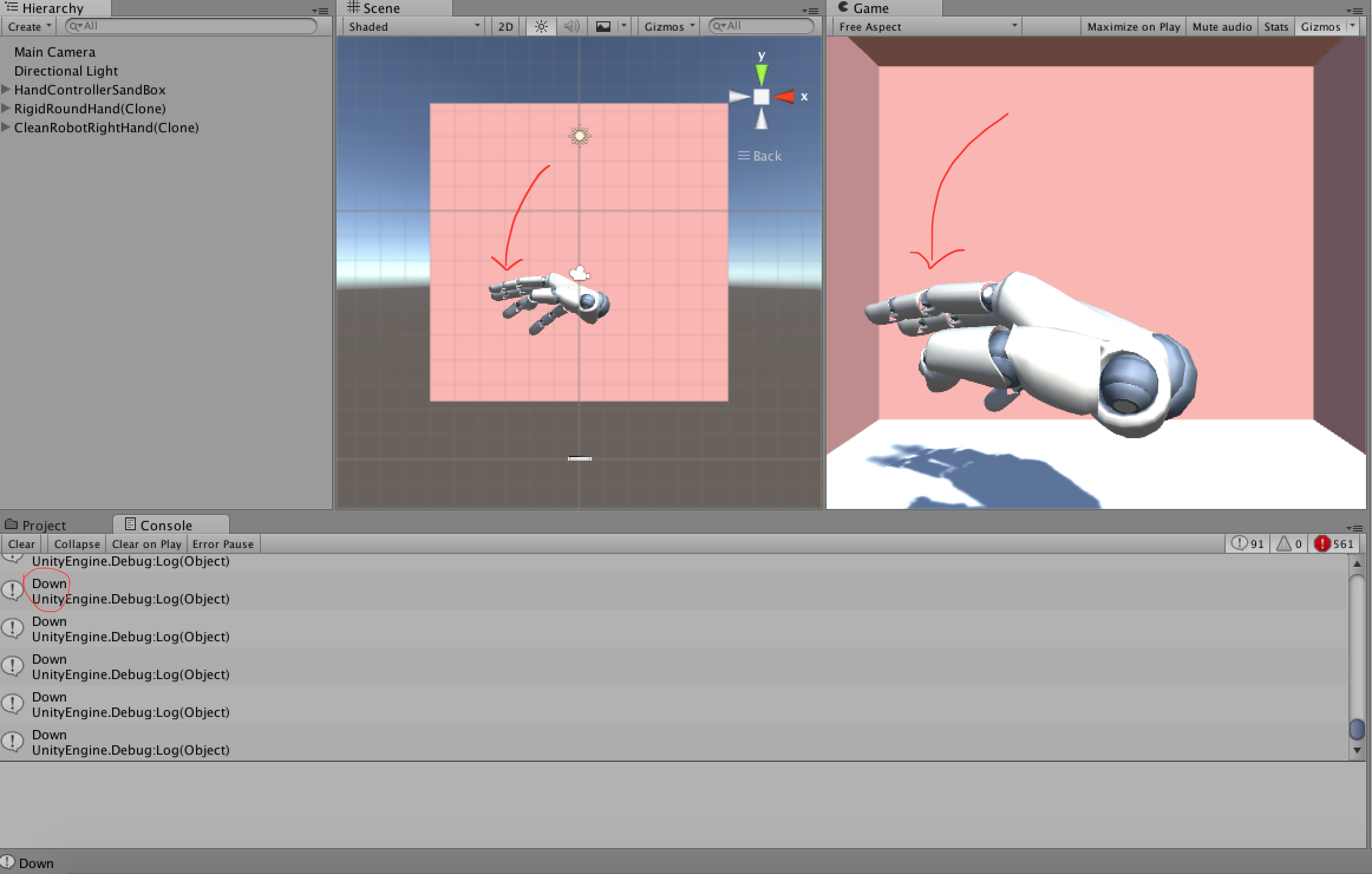Toggle Mute audio for the Game view
The width and height of the screenshot is (1372, 874).
coord(1221,26)
